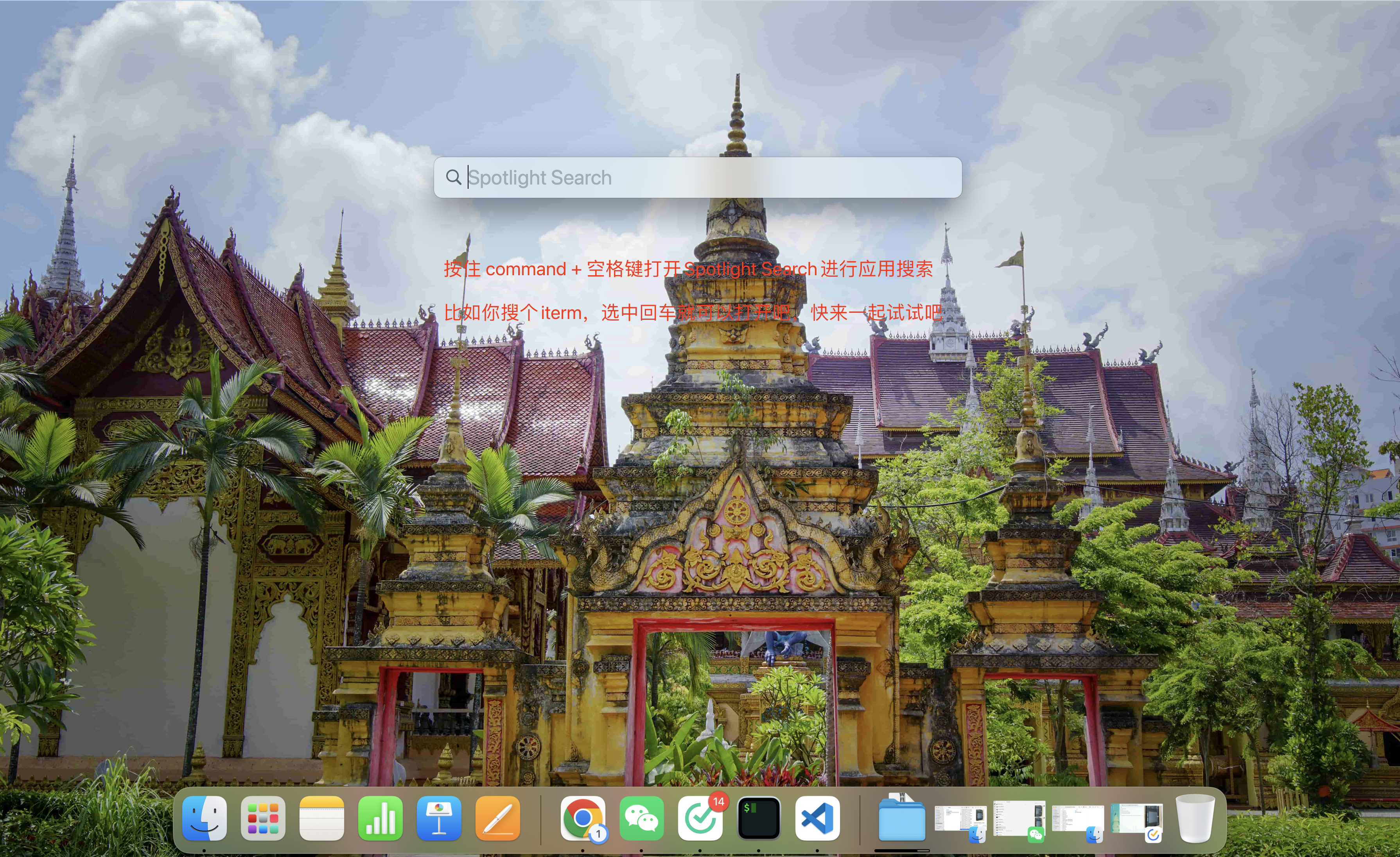The width and height of the screenshot is (1400, 857).
Task: Open Finder from the Dock
Action: (204, 818)
